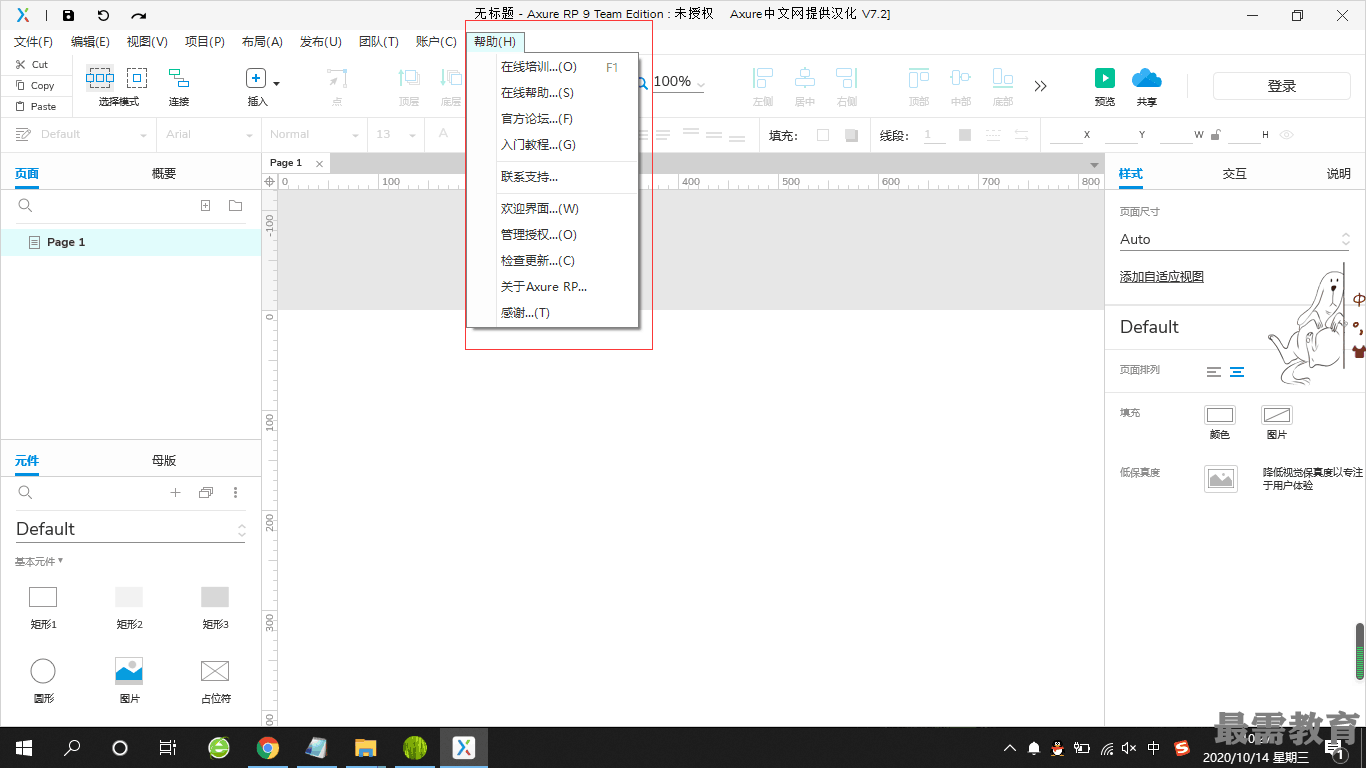
Task: Click the 顶层 bring to front icon
Action: click(x=409, y=78)
